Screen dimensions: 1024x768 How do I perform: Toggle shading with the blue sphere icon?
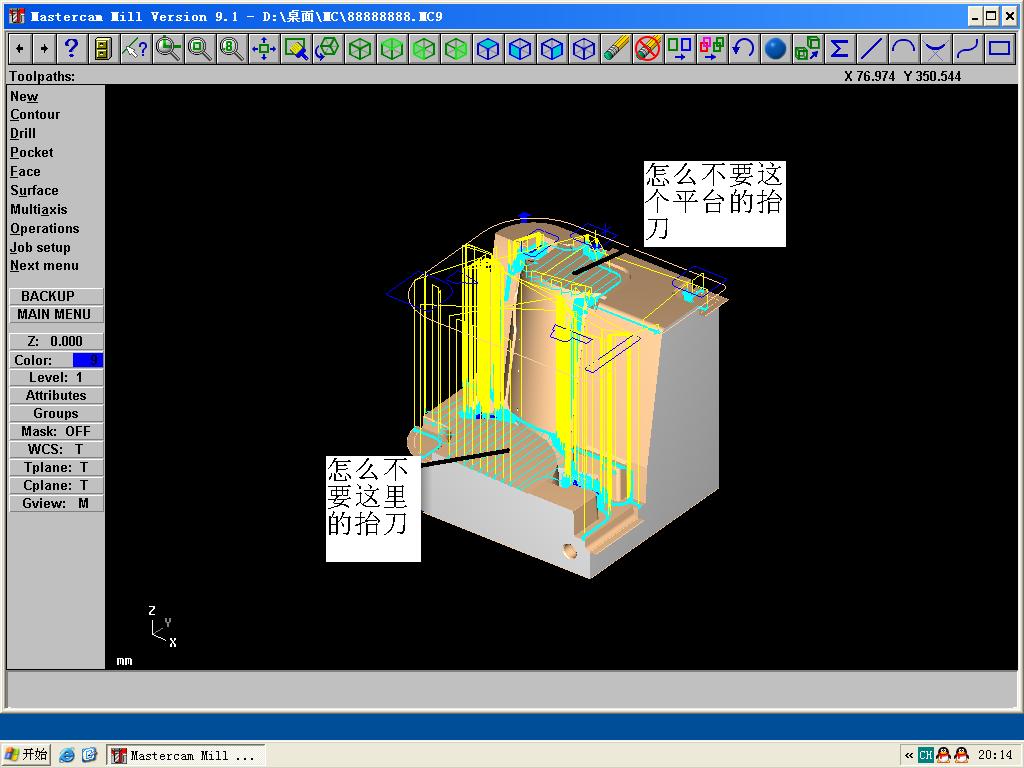click(x=775, y=48)
